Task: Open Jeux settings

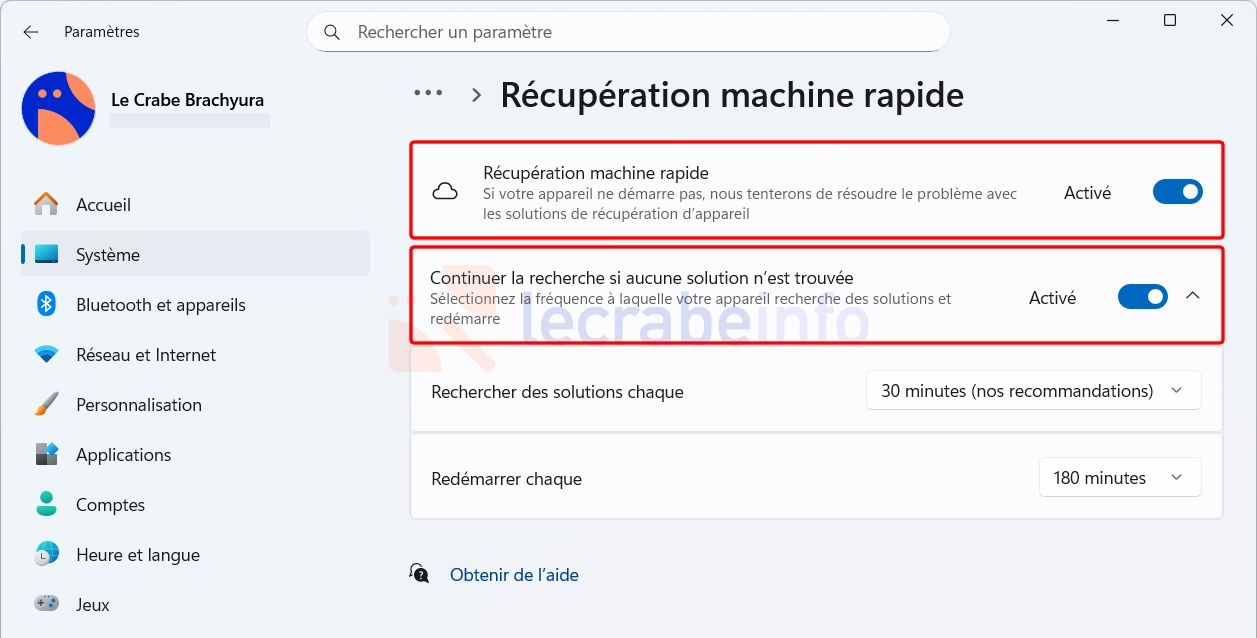Action: coord(195,604)
